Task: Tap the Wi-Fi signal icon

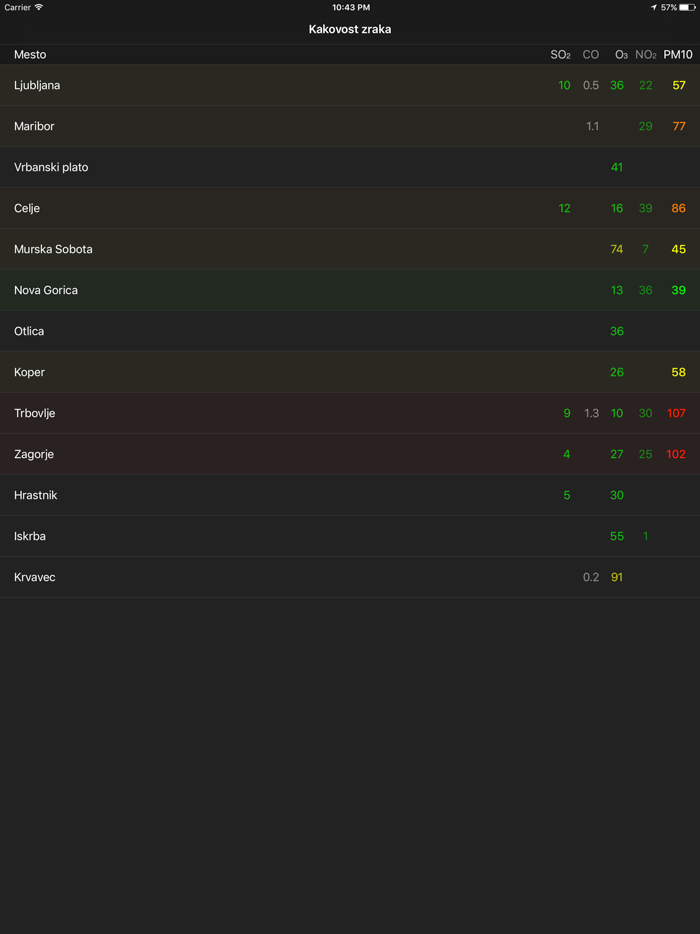Action: click(x=39, y=7)
